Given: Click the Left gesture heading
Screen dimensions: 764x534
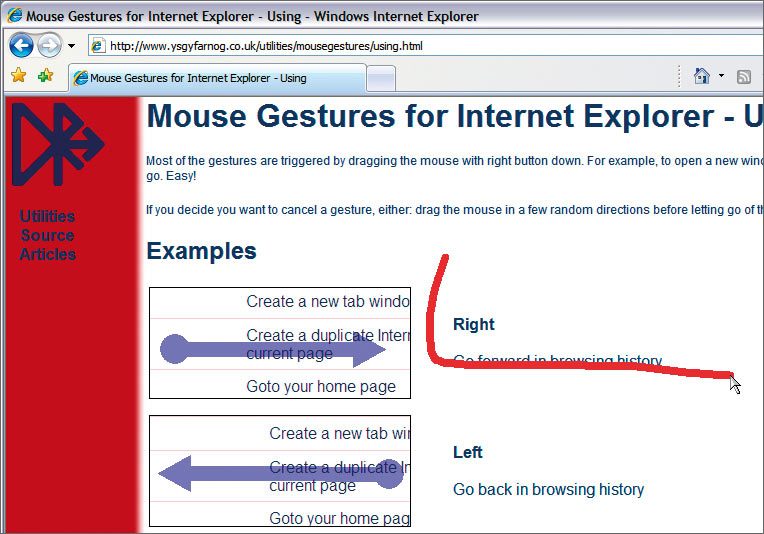Looking at the screenshot, I should point(468,453).
